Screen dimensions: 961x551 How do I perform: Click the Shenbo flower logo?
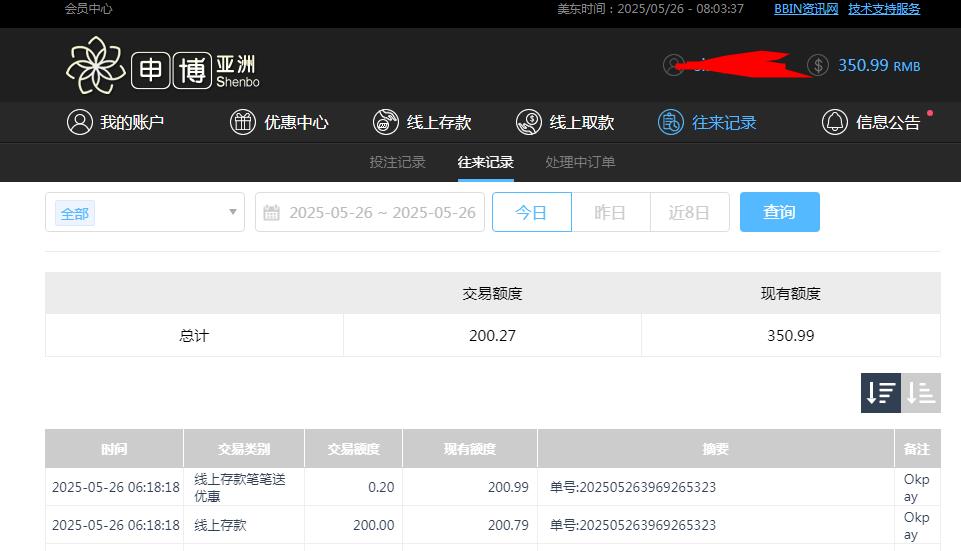pos(96,65)
